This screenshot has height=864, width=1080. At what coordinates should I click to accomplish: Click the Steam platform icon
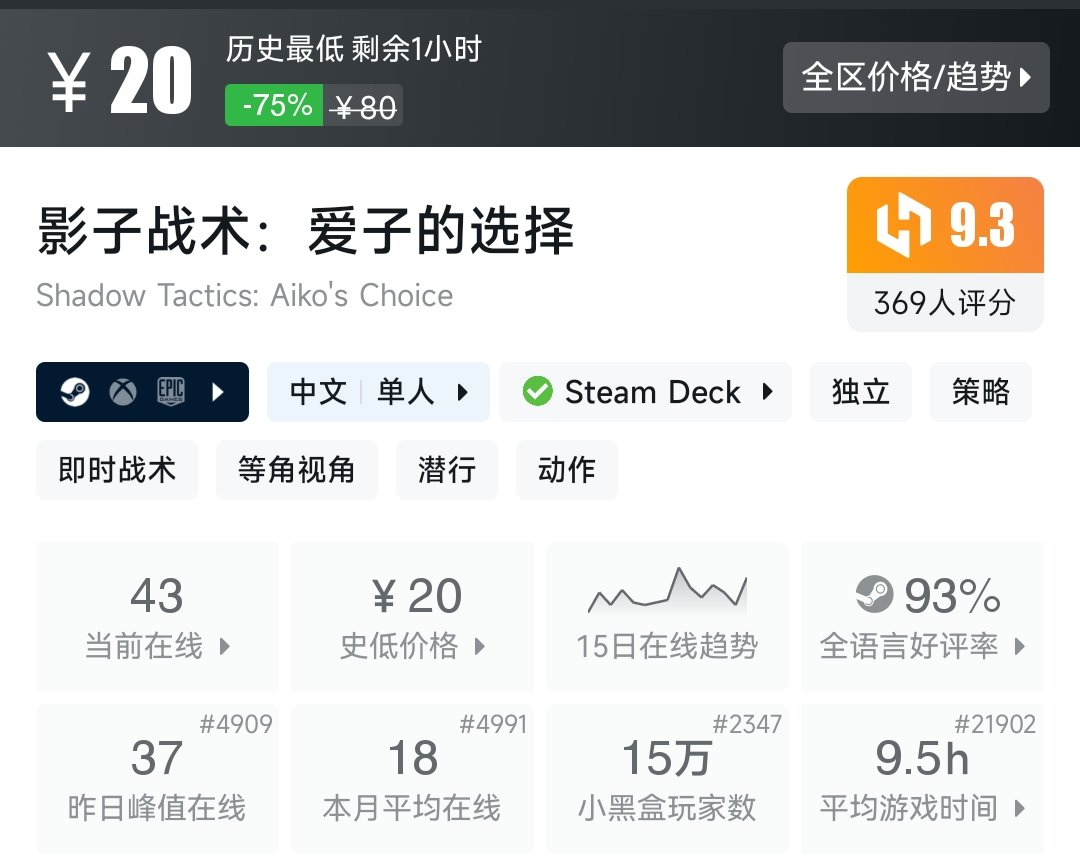point(74,392)
